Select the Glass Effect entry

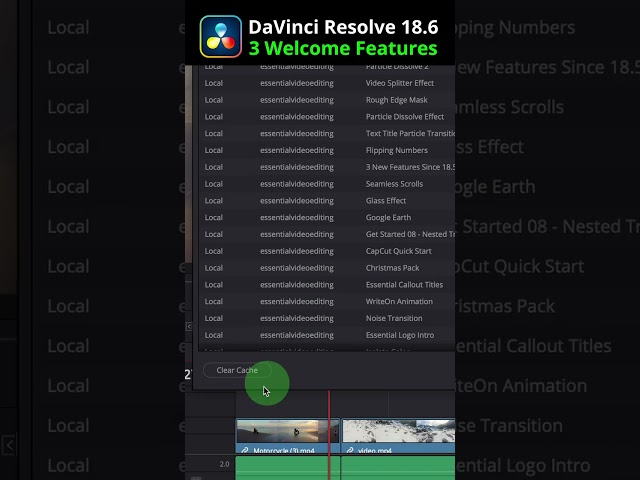327,200
